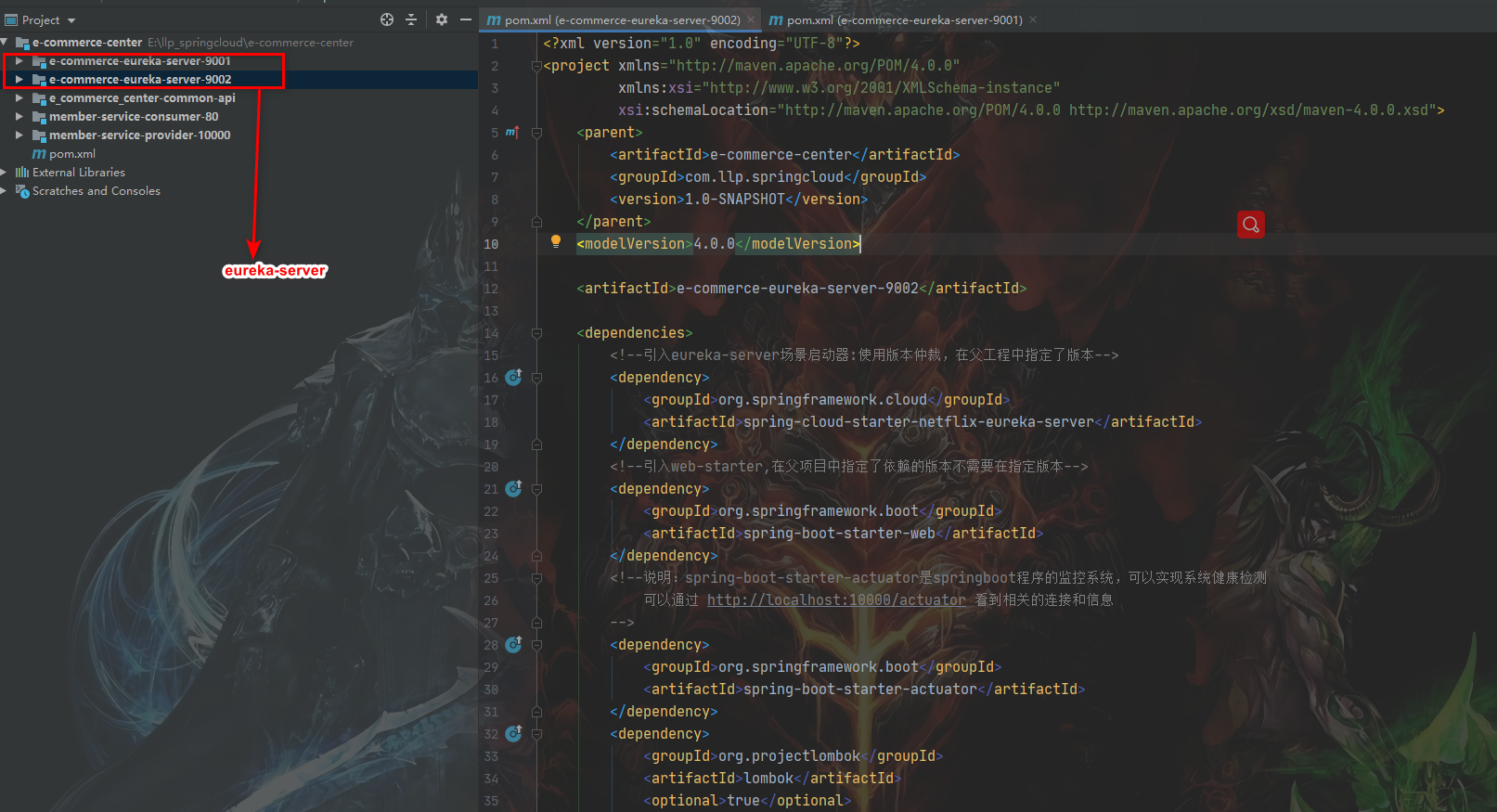1497x812 pixels.
Task: Click the locate/select opened file crosshair icon
Action: (387, 19)
